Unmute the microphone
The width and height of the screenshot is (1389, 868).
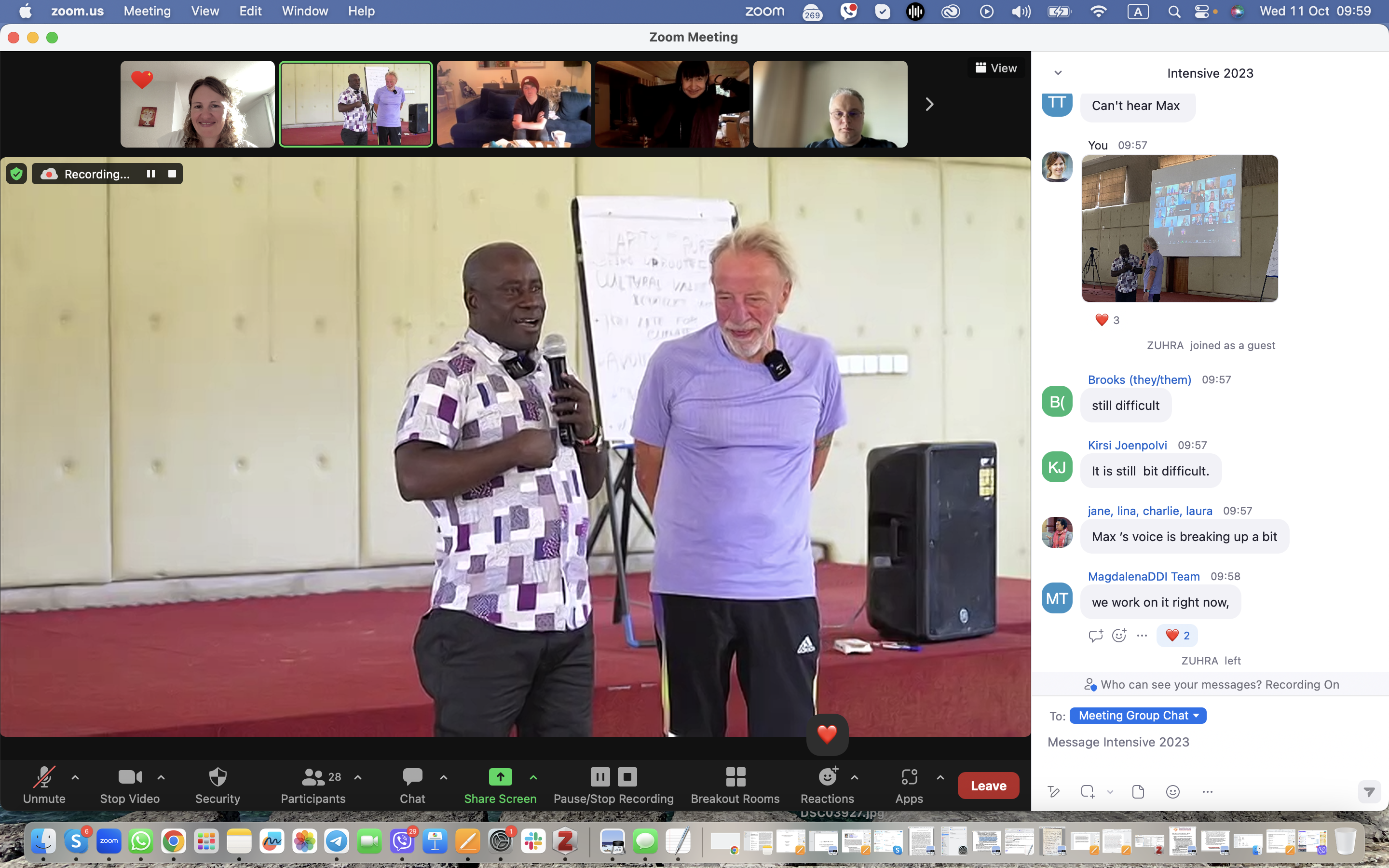coord(44,785)
